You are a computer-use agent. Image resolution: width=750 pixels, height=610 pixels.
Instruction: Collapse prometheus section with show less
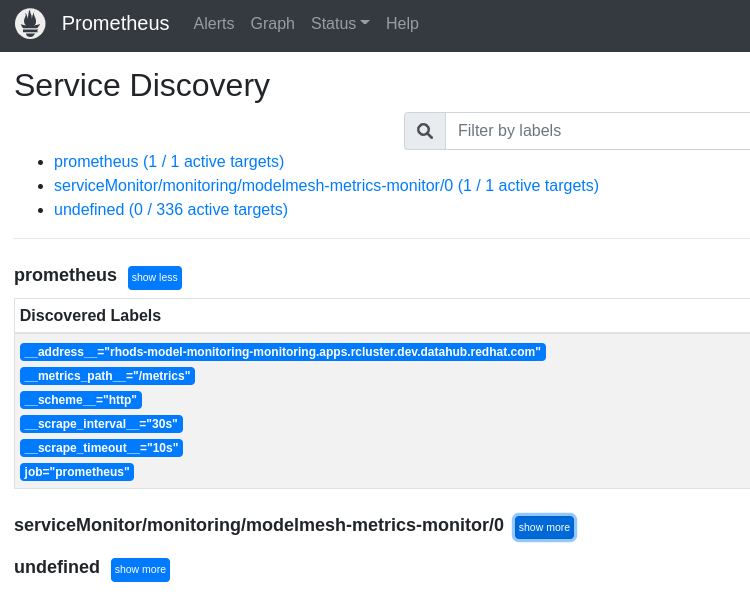click(155, 278)
